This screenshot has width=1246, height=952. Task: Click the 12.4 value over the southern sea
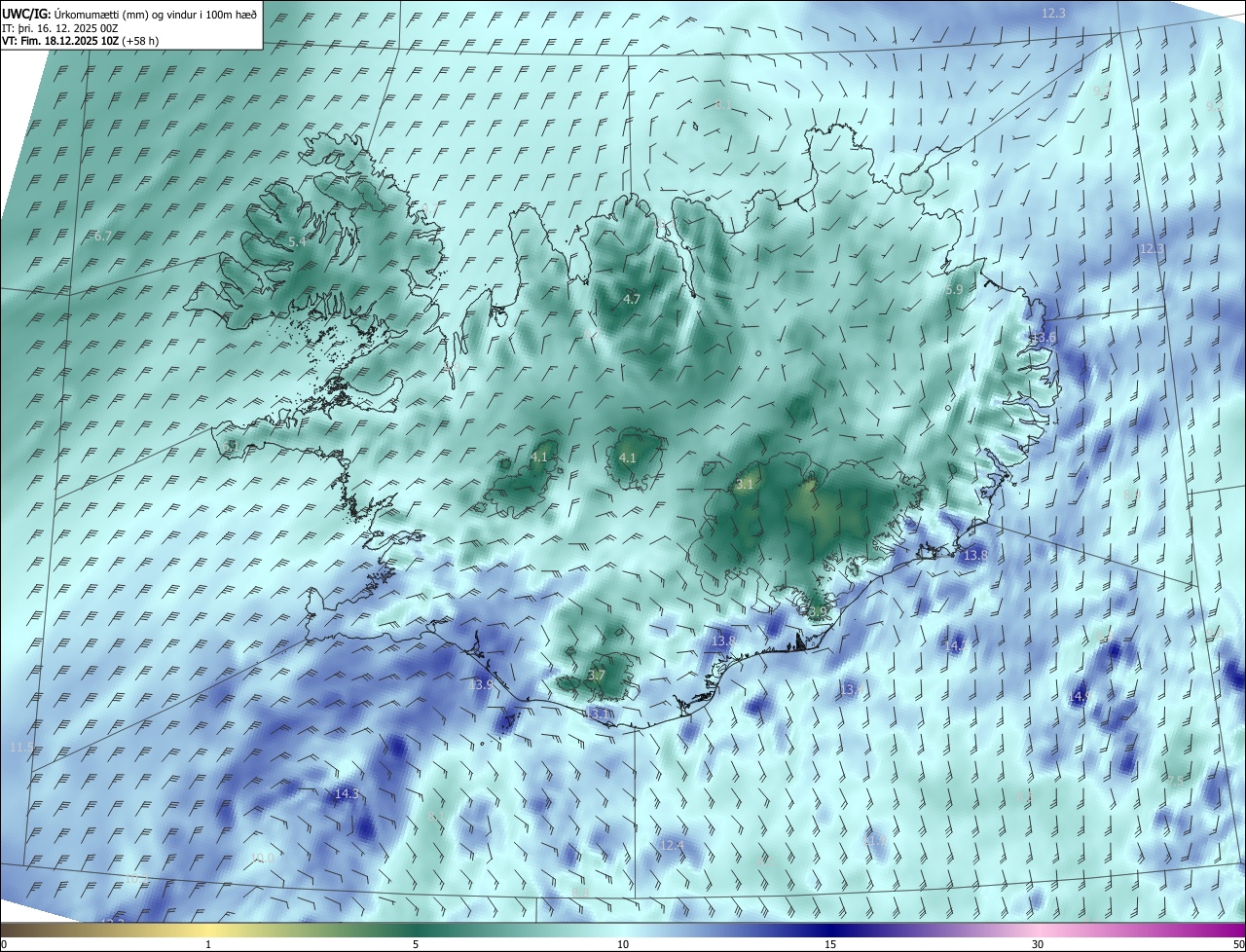click(x=672, y=846)
